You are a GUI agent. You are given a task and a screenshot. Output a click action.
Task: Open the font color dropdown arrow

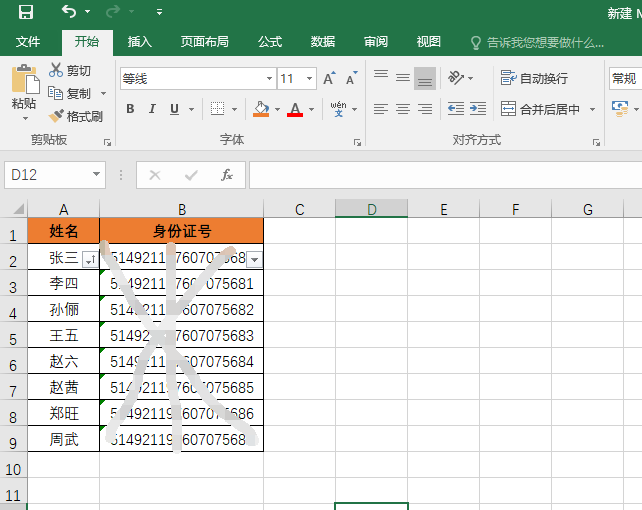[312, 109]
